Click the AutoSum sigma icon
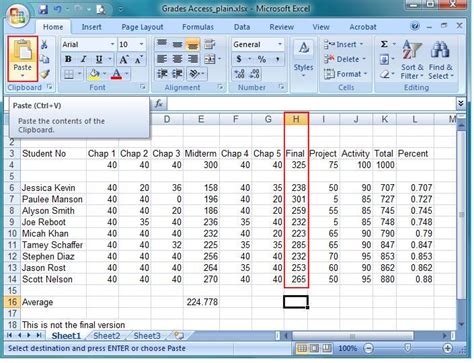 point(384,44)
